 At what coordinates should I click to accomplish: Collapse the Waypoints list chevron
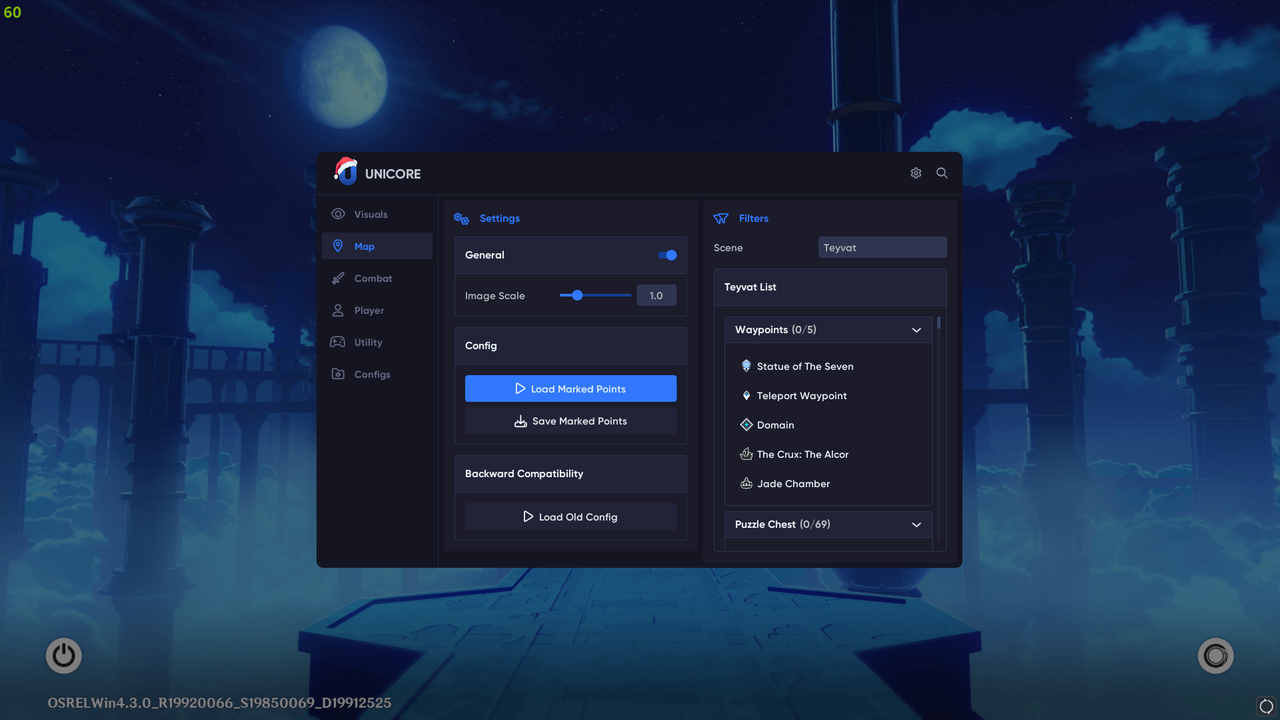(x=916, y=329)
